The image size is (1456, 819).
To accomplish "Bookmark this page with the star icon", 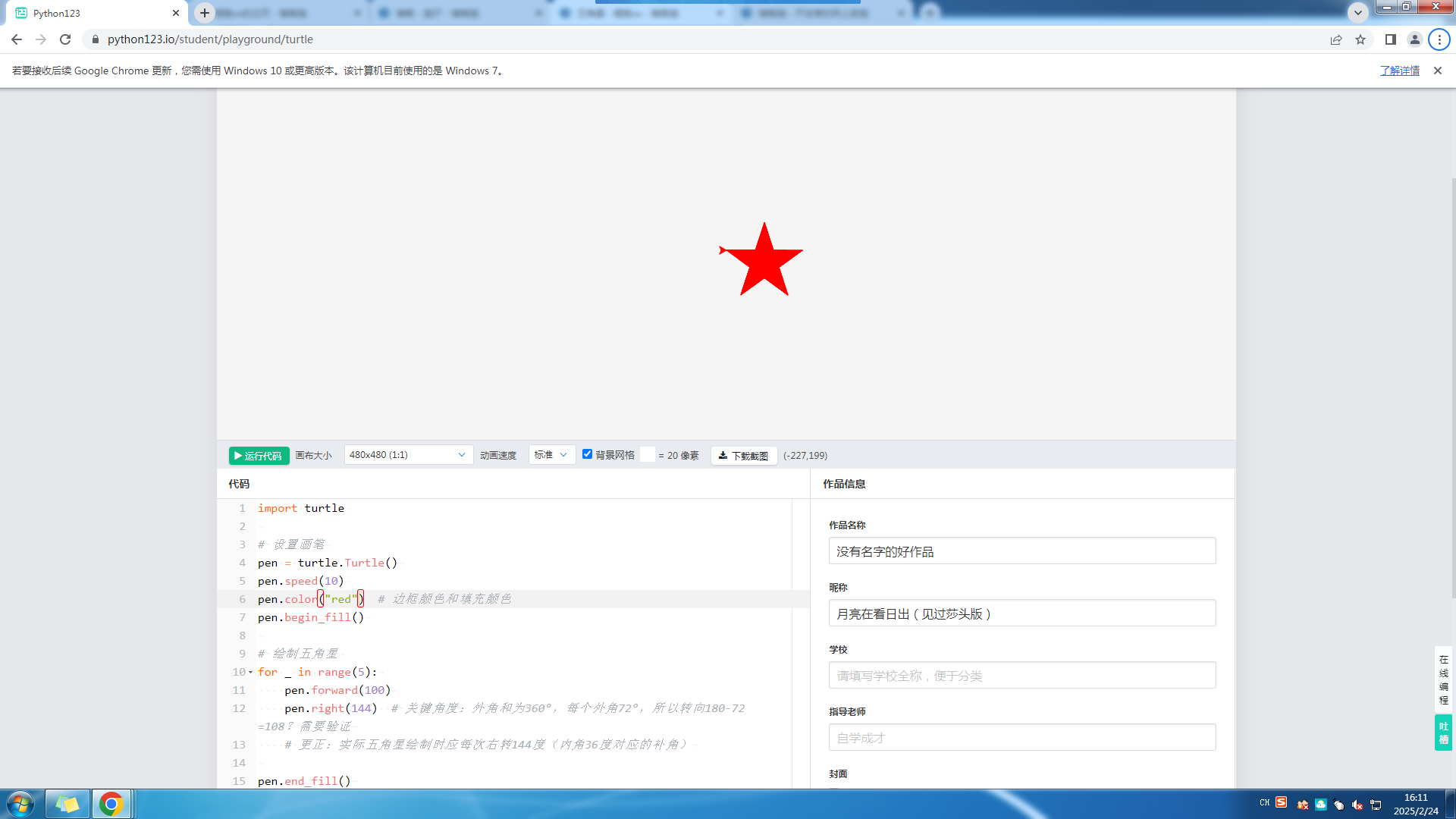I will 1360,39.
